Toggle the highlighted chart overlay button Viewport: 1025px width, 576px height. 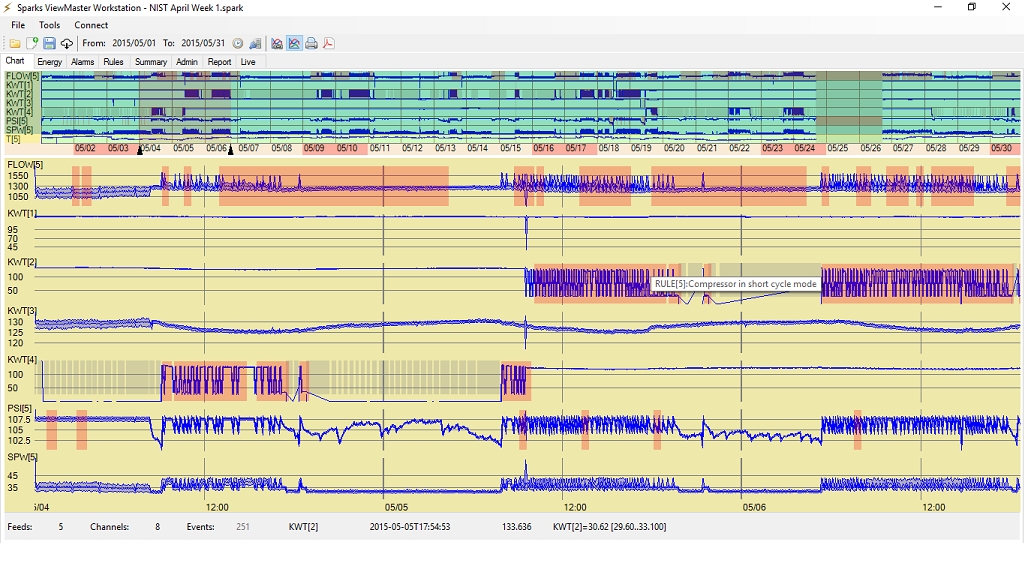(x=294, y=43)
